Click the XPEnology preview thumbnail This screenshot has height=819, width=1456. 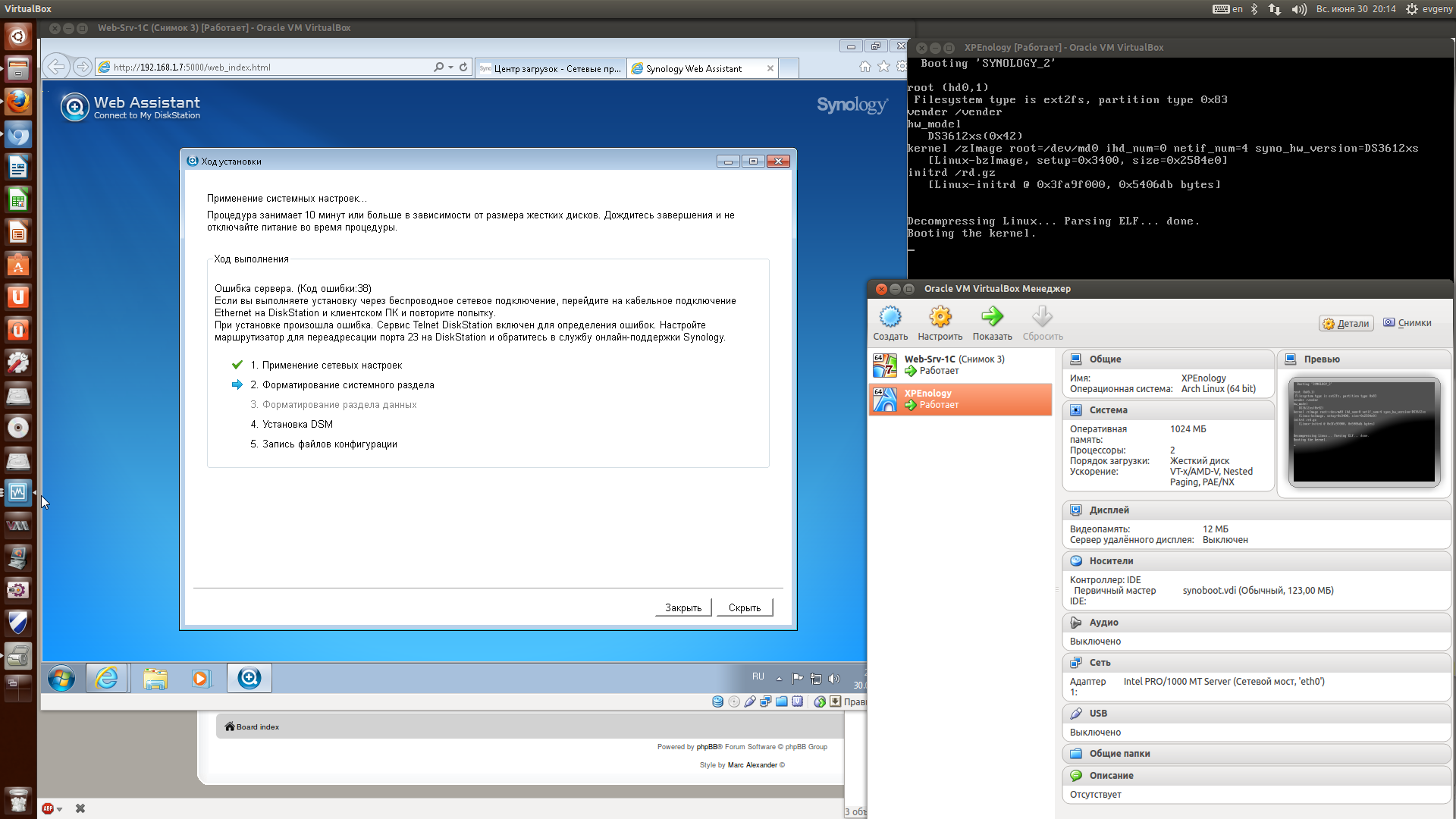click(x=1363, y=431)
